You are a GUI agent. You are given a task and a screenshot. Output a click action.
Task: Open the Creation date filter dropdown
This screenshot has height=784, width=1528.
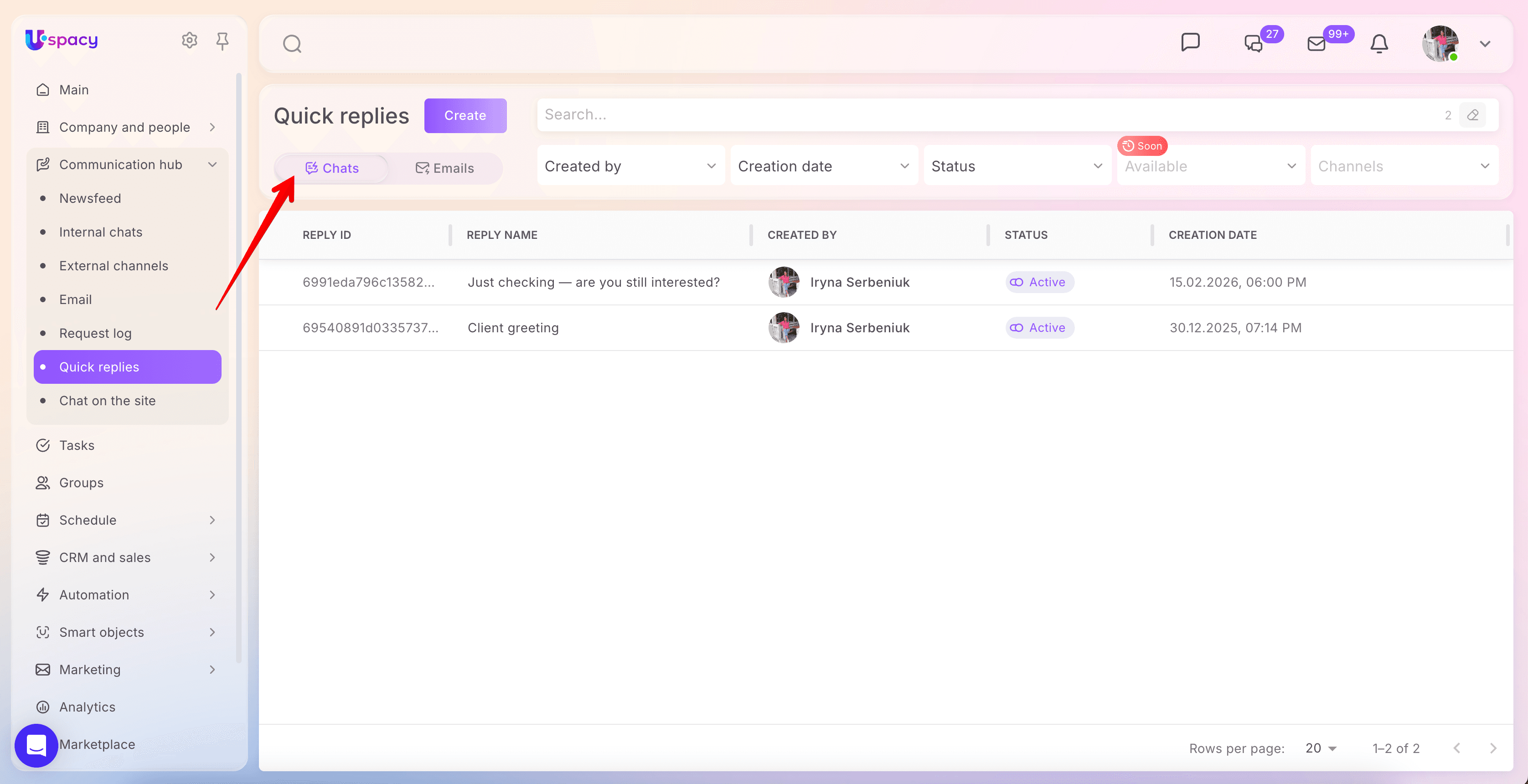(824, 166)
